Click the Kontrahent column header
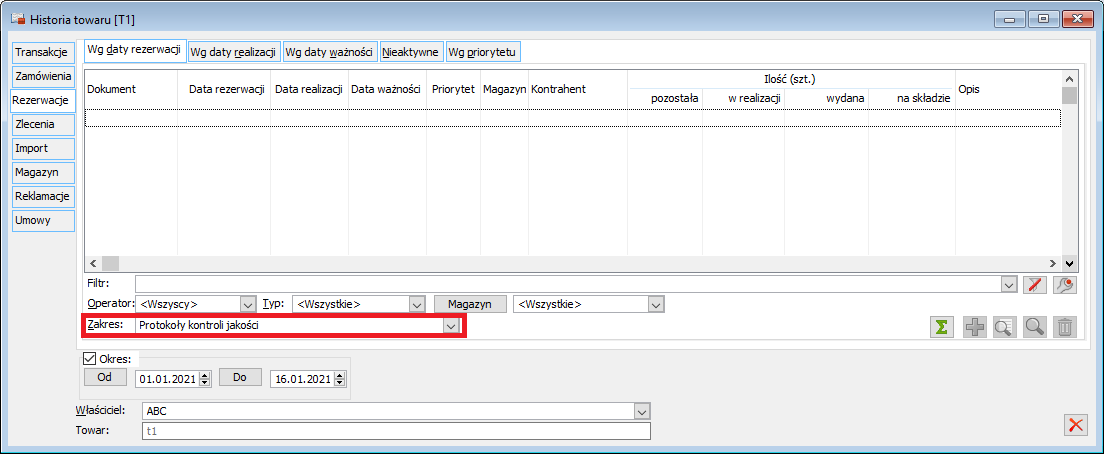 coord(577,89)
